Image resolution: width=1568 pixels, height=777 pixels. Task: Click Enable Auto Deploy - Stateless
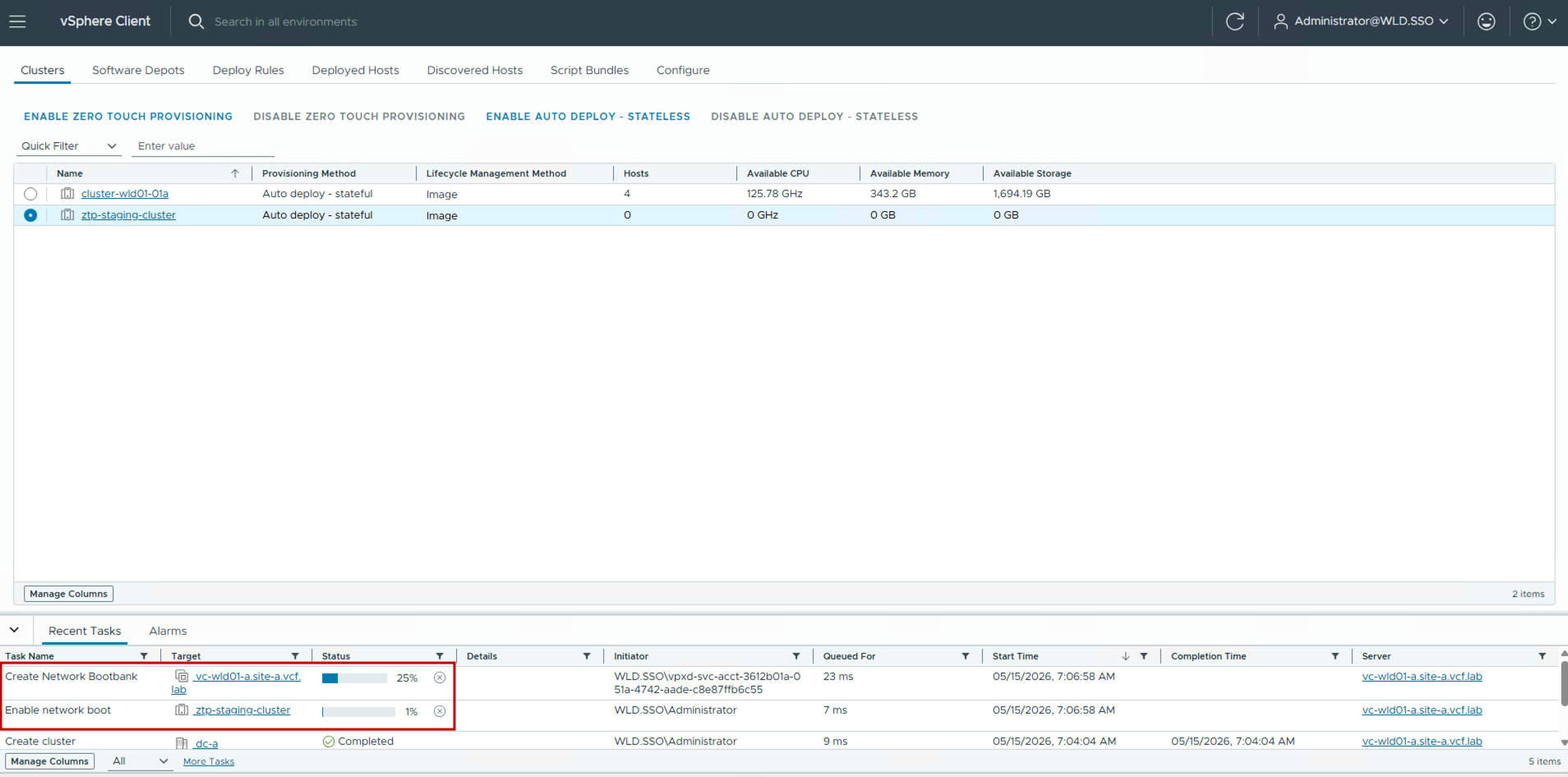[x=588, y=117]
